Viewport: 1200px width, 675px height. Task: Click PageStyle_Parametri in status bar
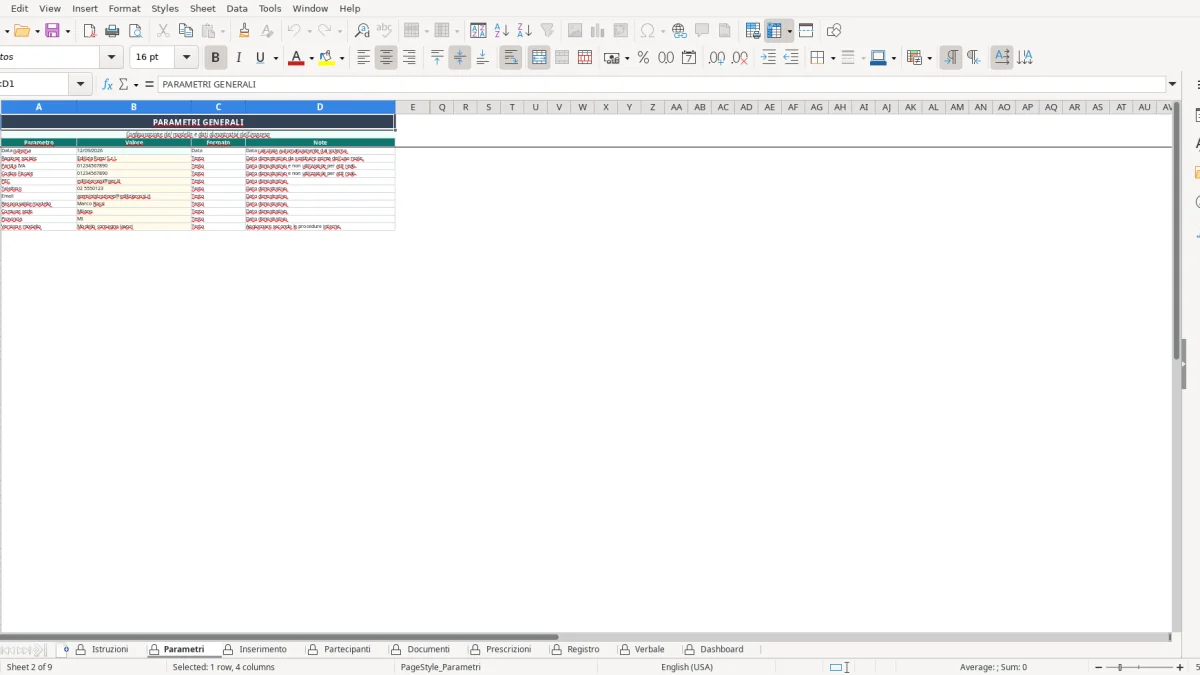[x=441, y=667]
